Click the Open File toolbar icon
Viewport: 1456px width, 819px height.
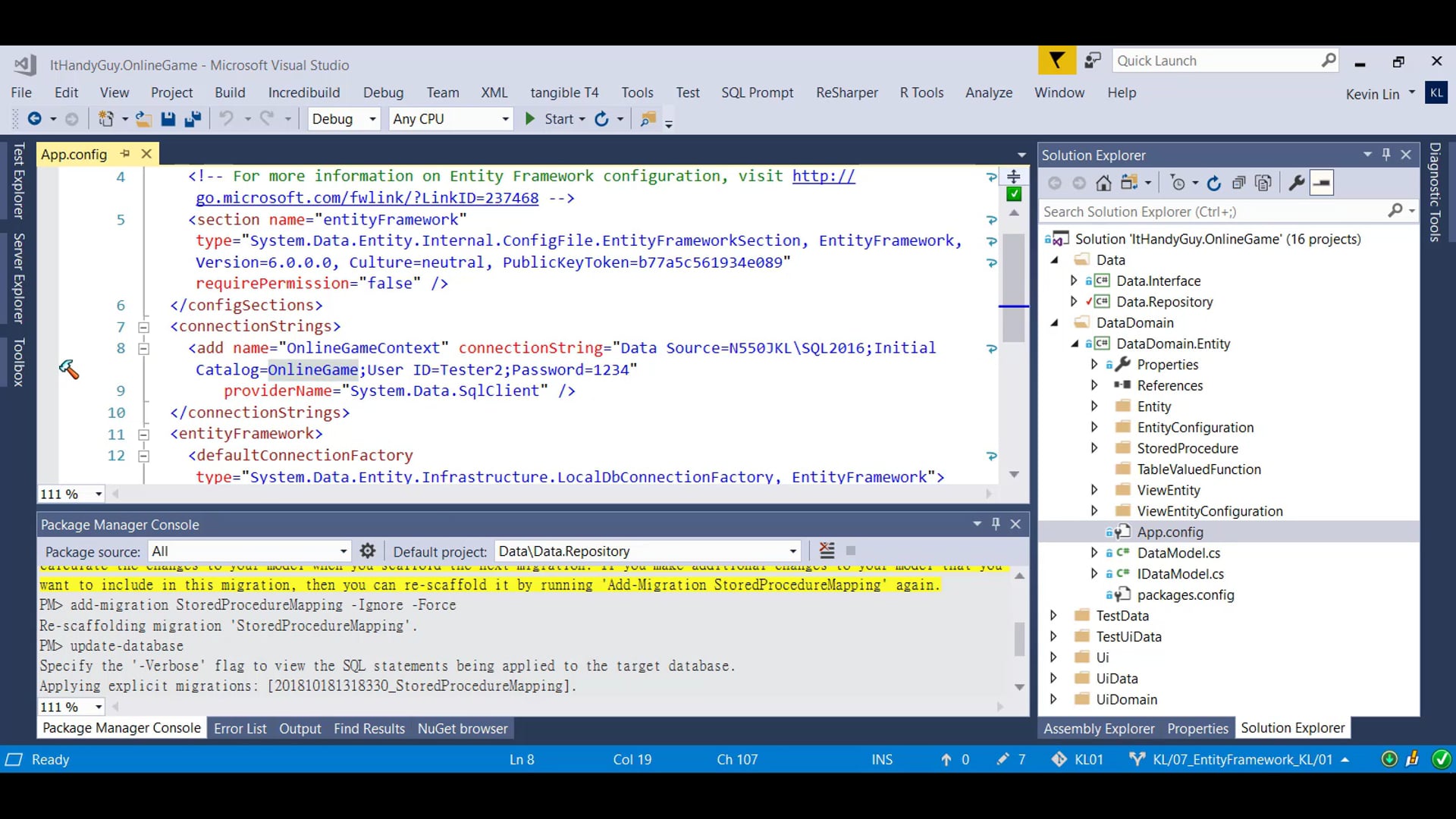pyautogui.click(x=143, y=119)
